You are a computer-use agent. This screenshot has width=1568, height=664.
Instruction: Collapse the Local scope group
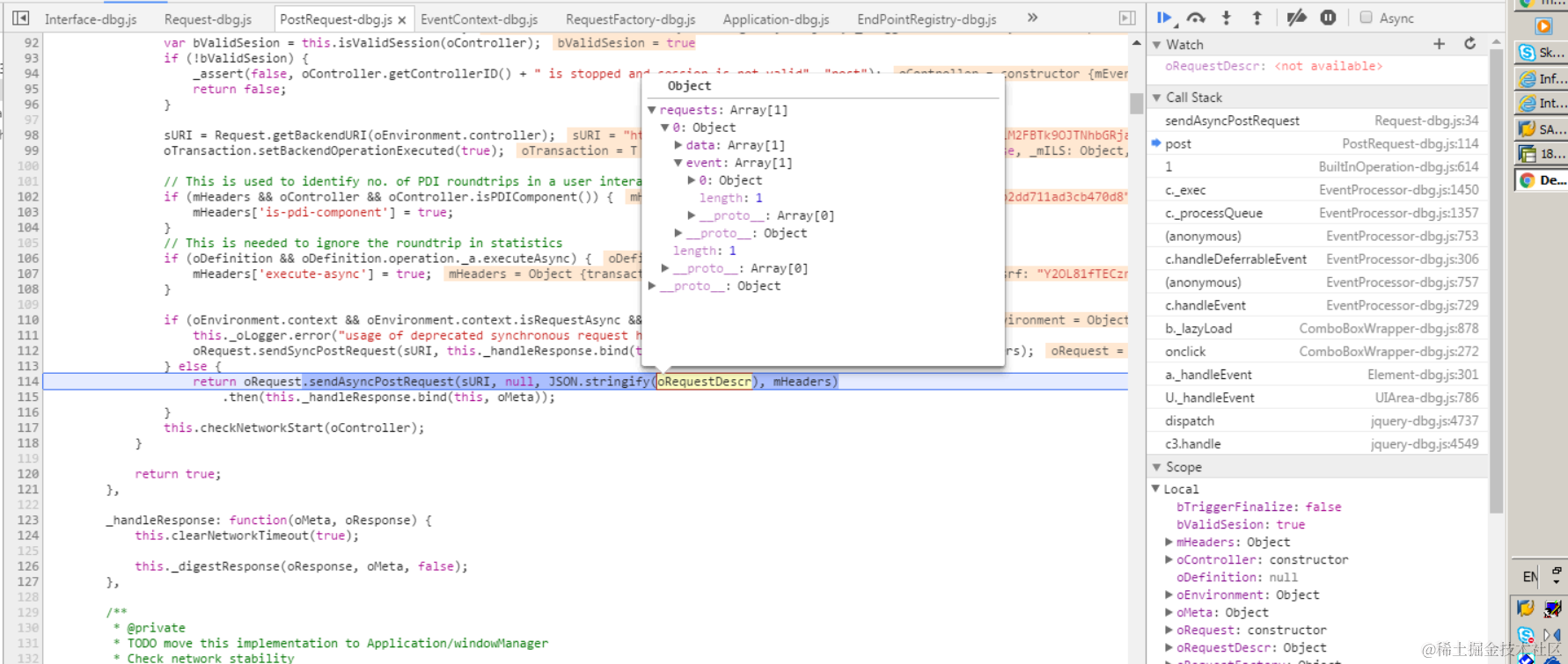click(1156, 489)
